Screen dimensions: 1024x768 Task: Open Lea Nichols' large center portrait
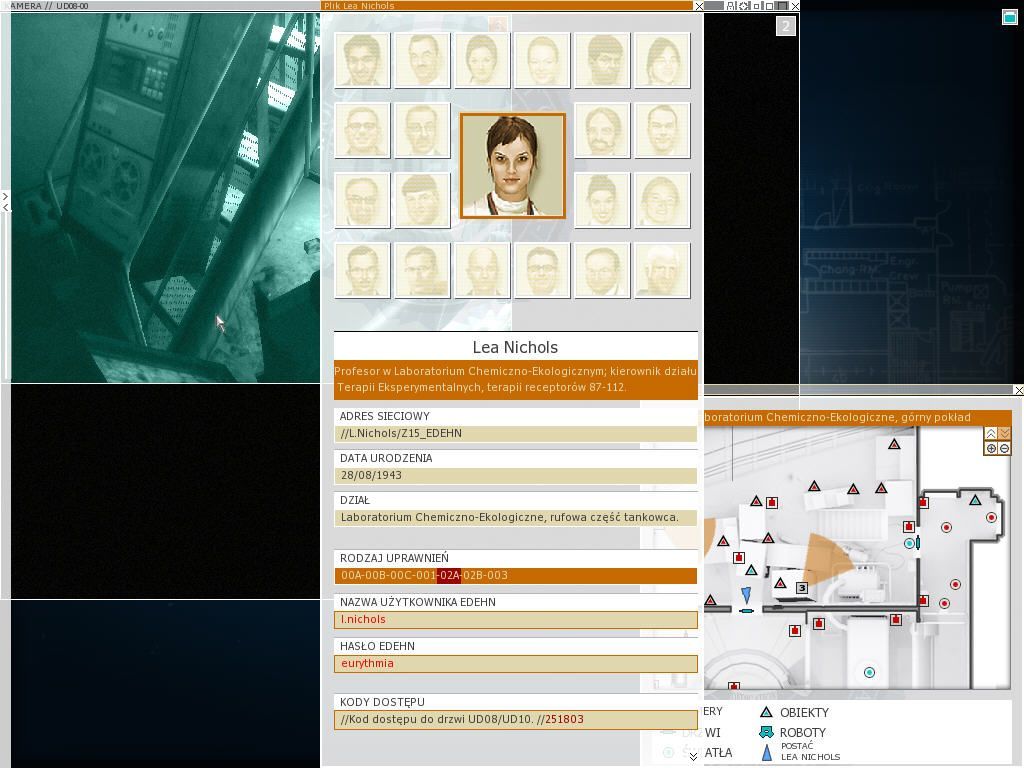512,166
